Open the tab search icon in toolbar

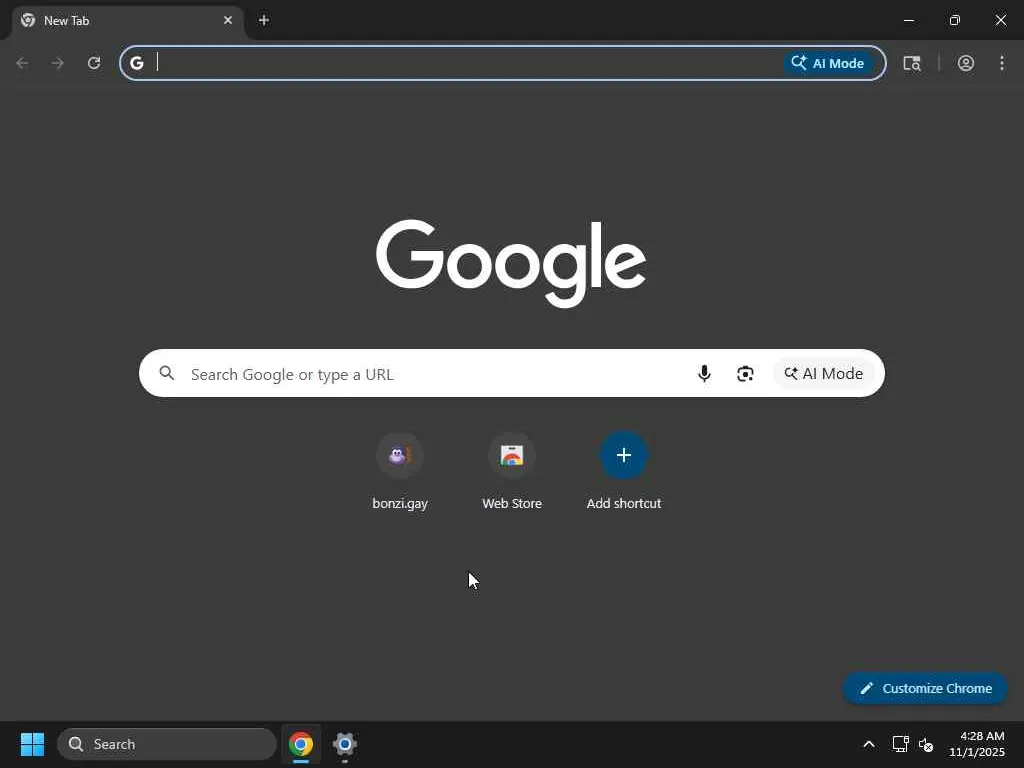912,63
